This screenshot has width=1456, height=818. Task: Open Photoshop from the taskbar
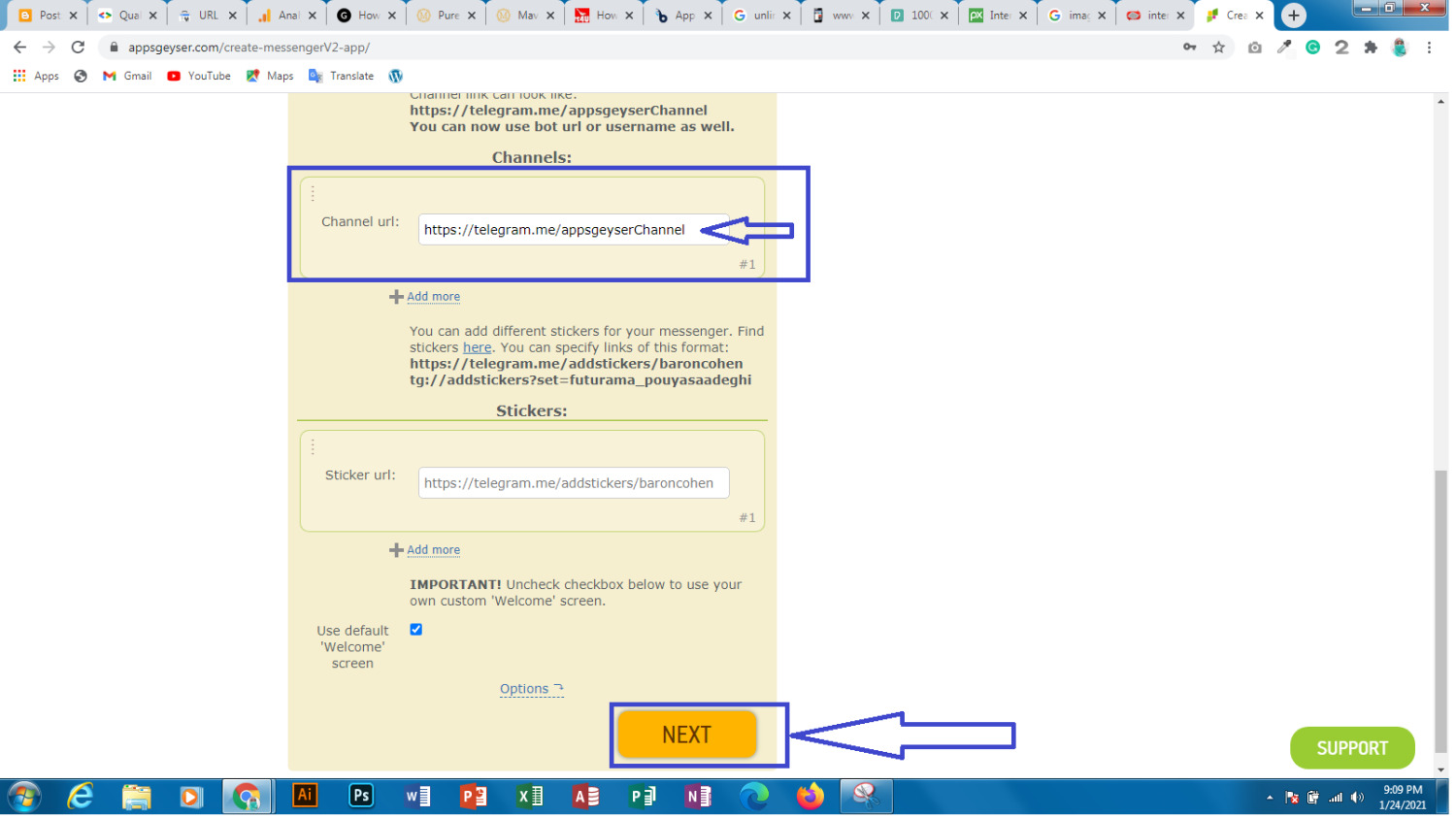(361, 797)
